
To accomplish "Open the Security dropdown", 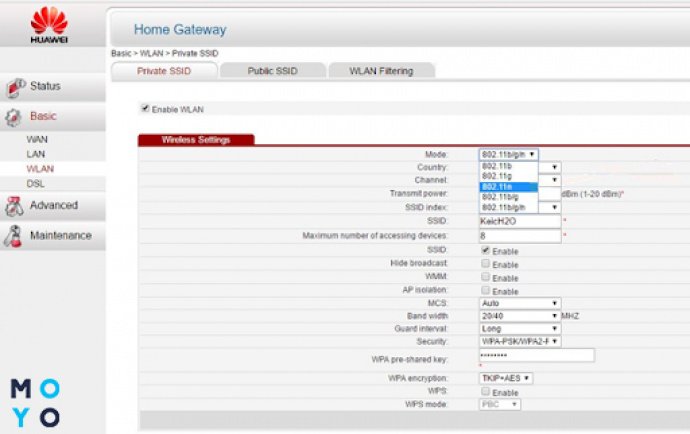I will click(520, 342).
